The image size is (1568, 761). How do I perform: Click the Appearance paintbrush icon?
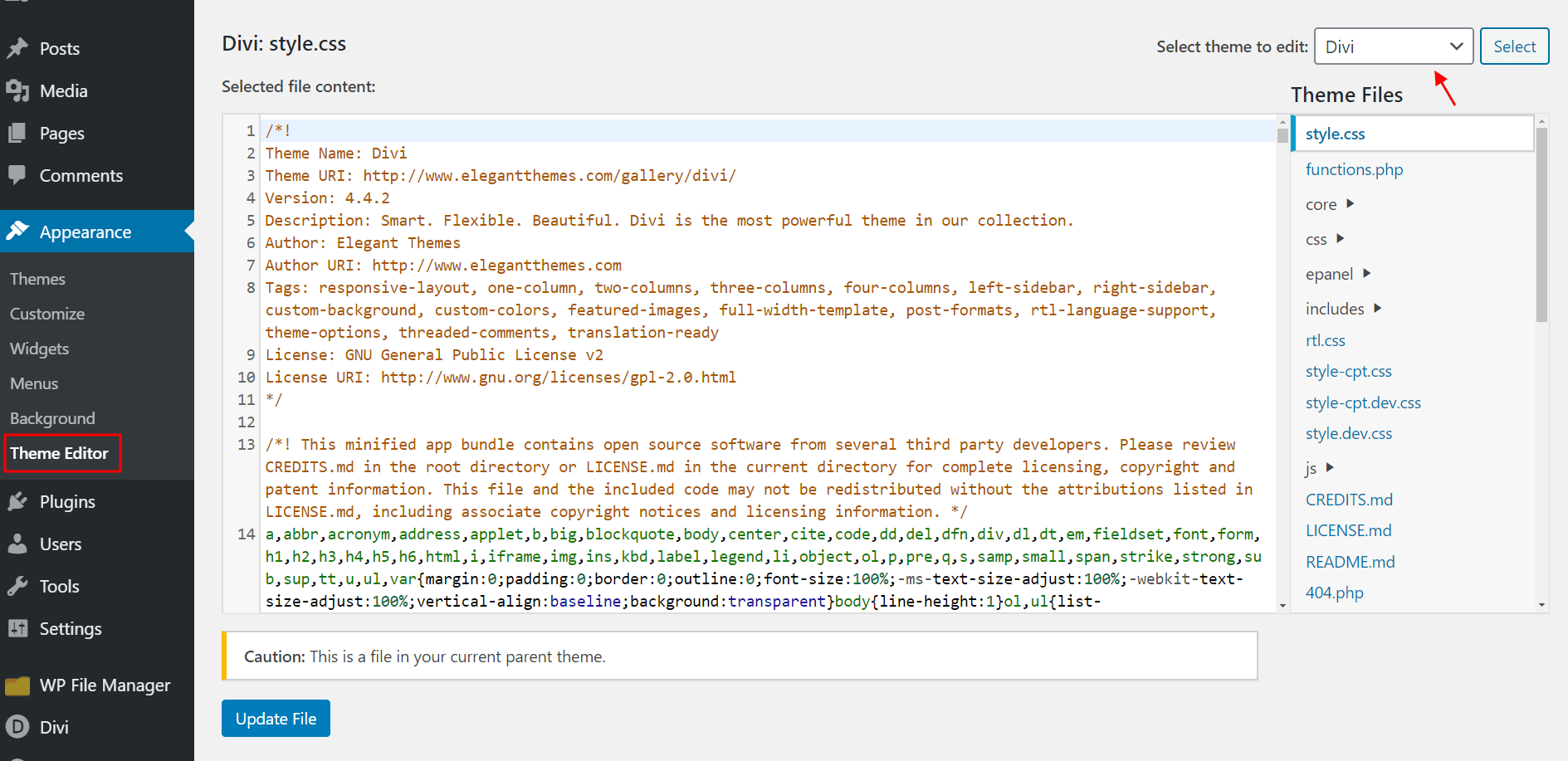pyautogui.click(x=17, y=232)
